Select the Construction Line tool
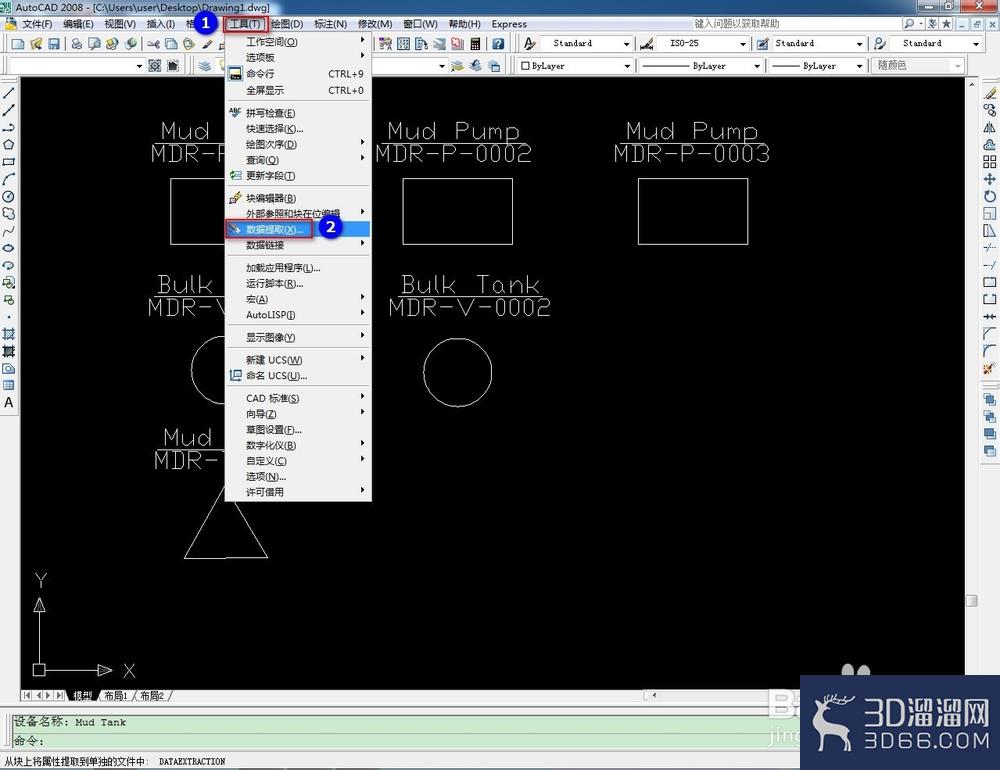Image resolution: width=1000 pixels, height=770 pixels. pos(9,110)
